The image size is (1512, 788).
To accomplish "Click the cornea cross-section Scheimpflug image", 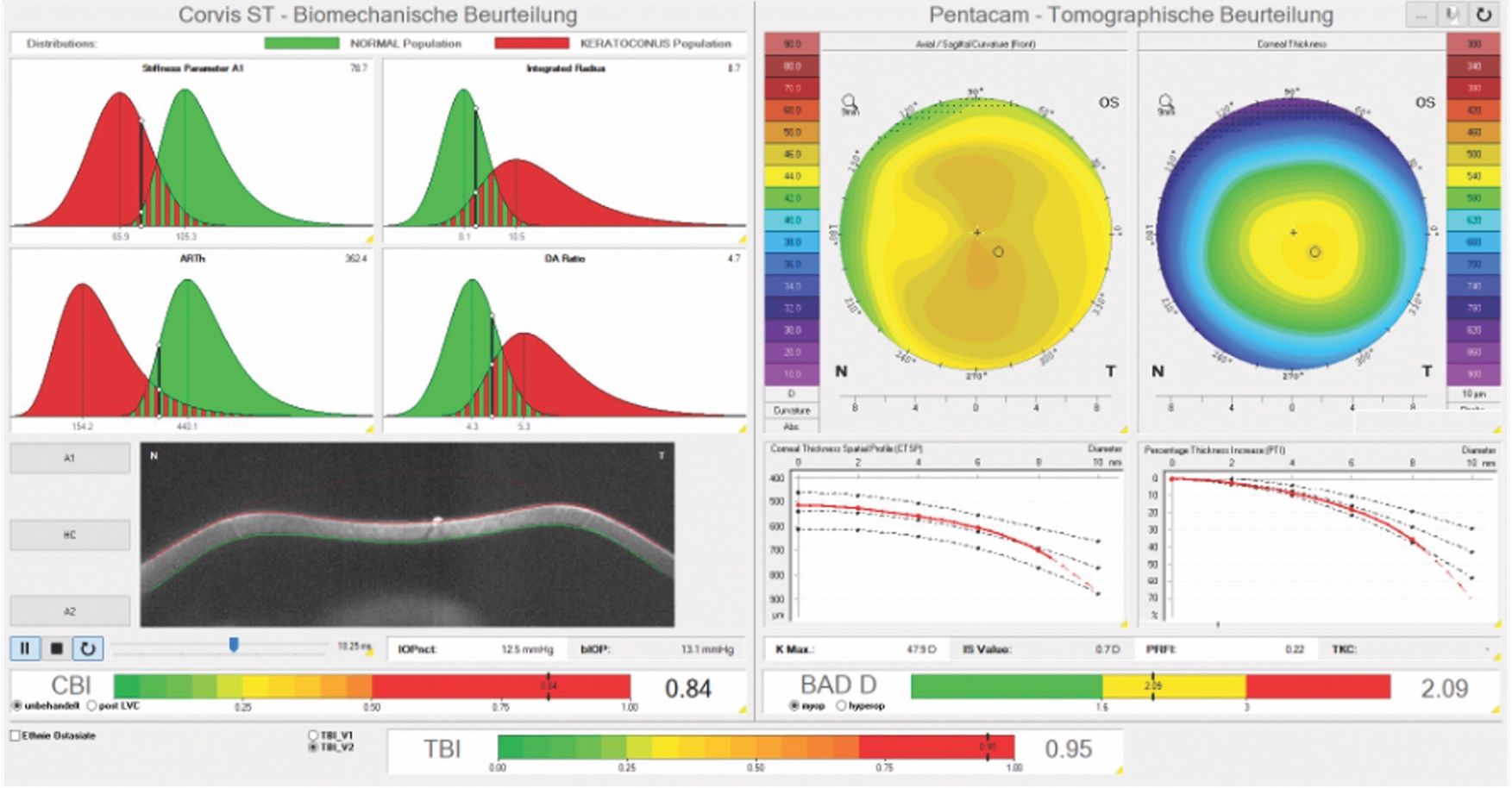I will coord(407,535).
